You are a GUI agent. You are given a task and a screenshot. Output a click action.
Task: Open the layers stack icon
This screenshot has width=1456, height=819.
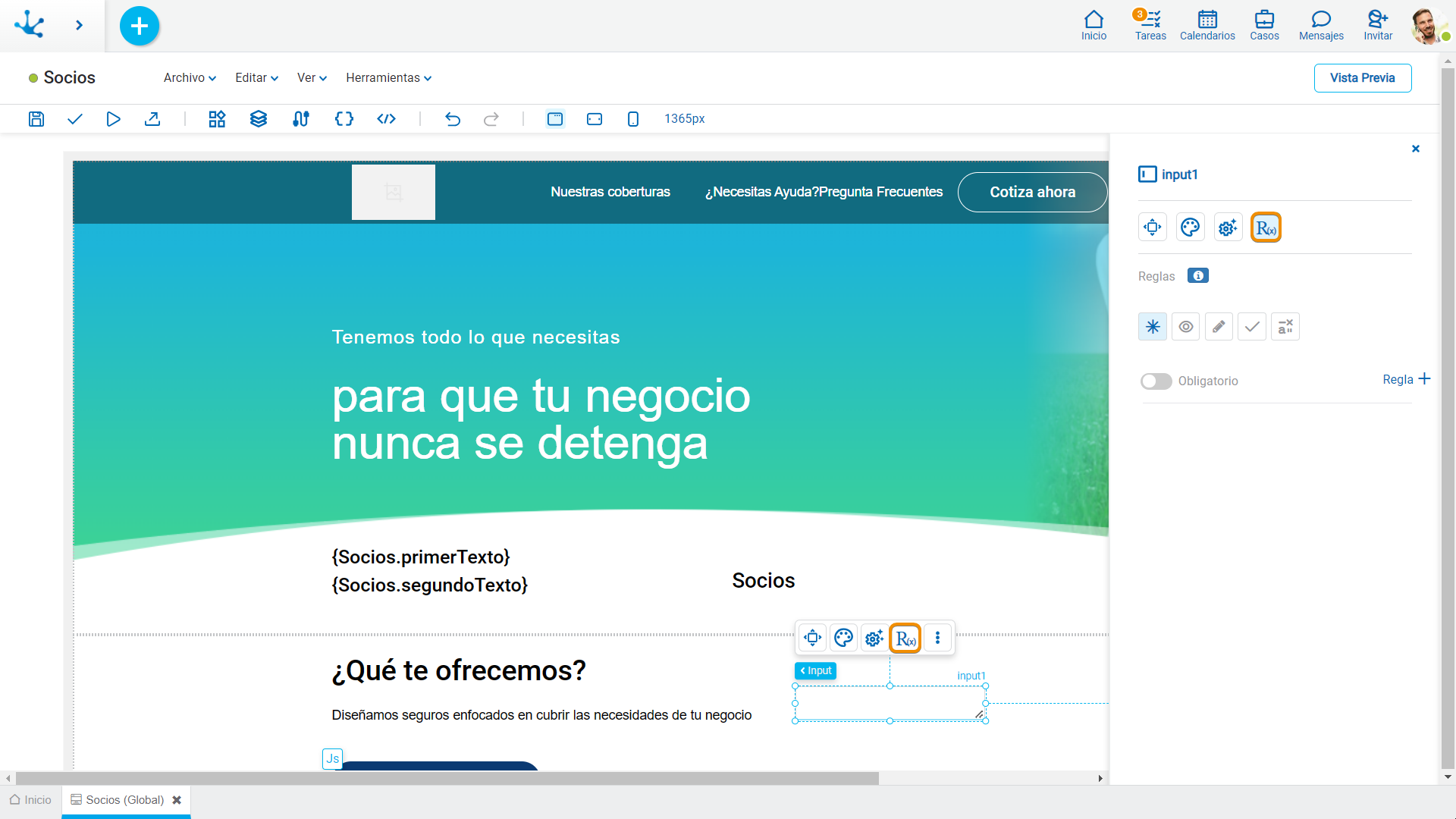259,119
